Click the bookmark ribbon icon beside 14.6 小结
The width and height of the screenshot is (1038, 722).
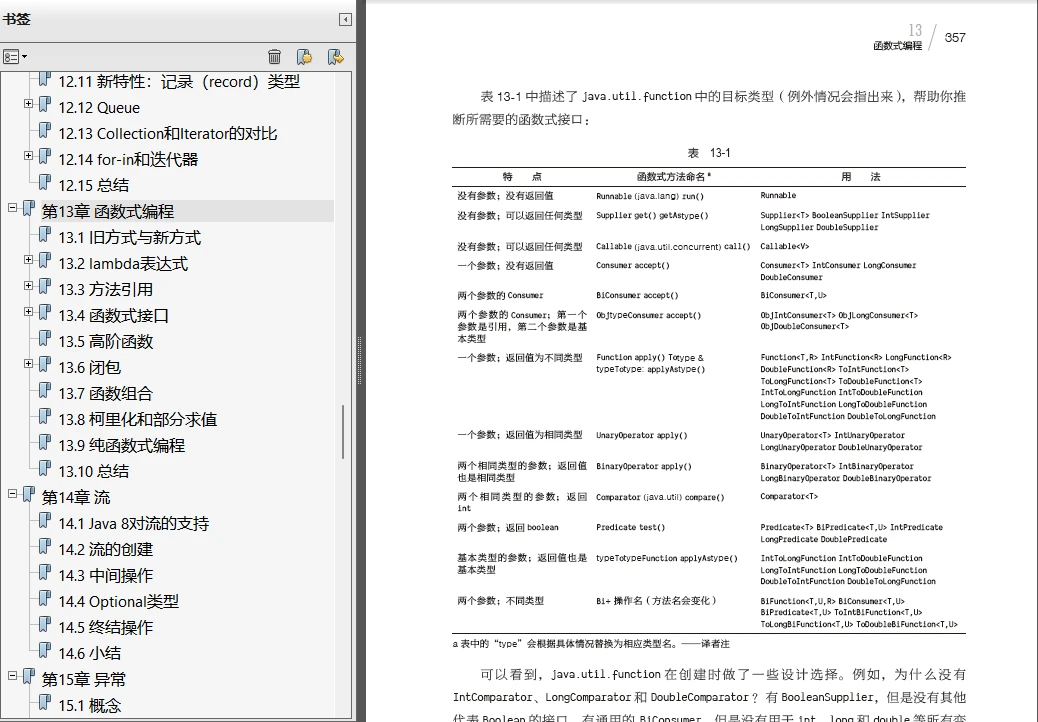[44, 649]
